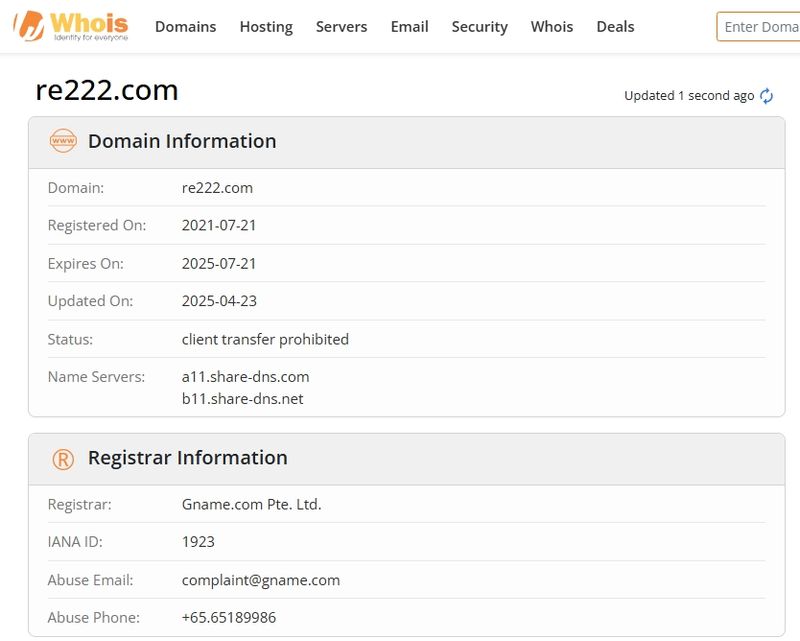800x641 pixels.
Task: Select name server a11.share-dns.com
Action: pos(245,377)
